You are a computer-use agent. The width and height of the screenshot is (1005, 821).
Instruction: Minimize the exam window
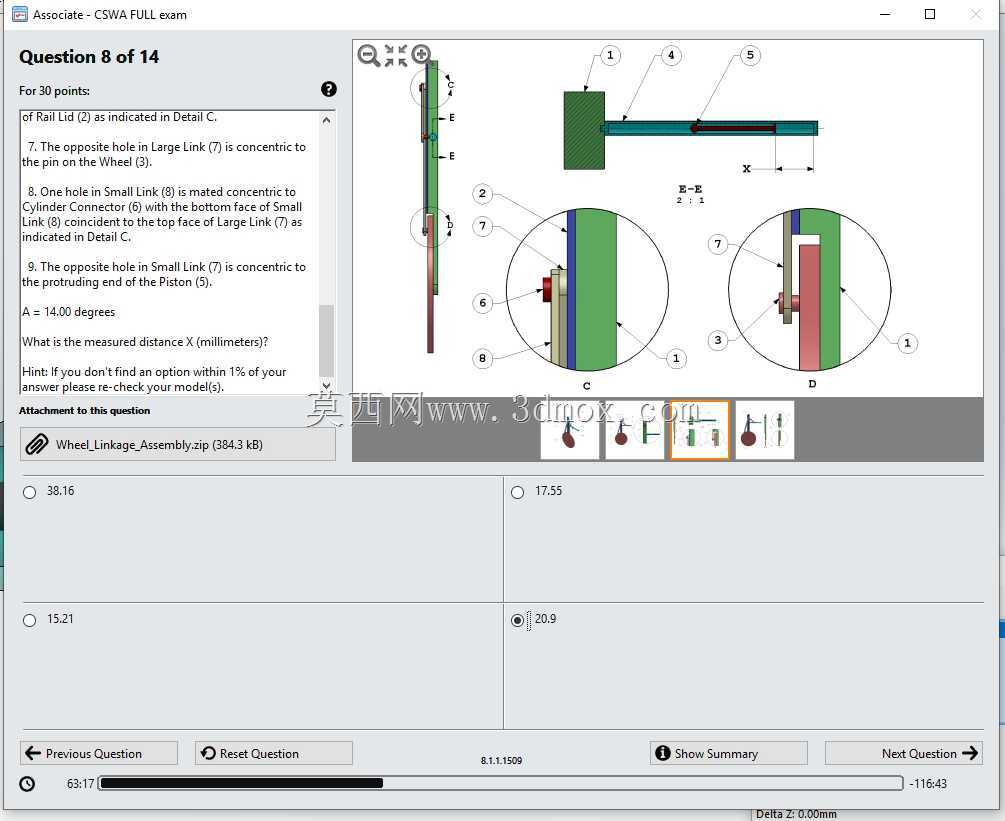885,14
